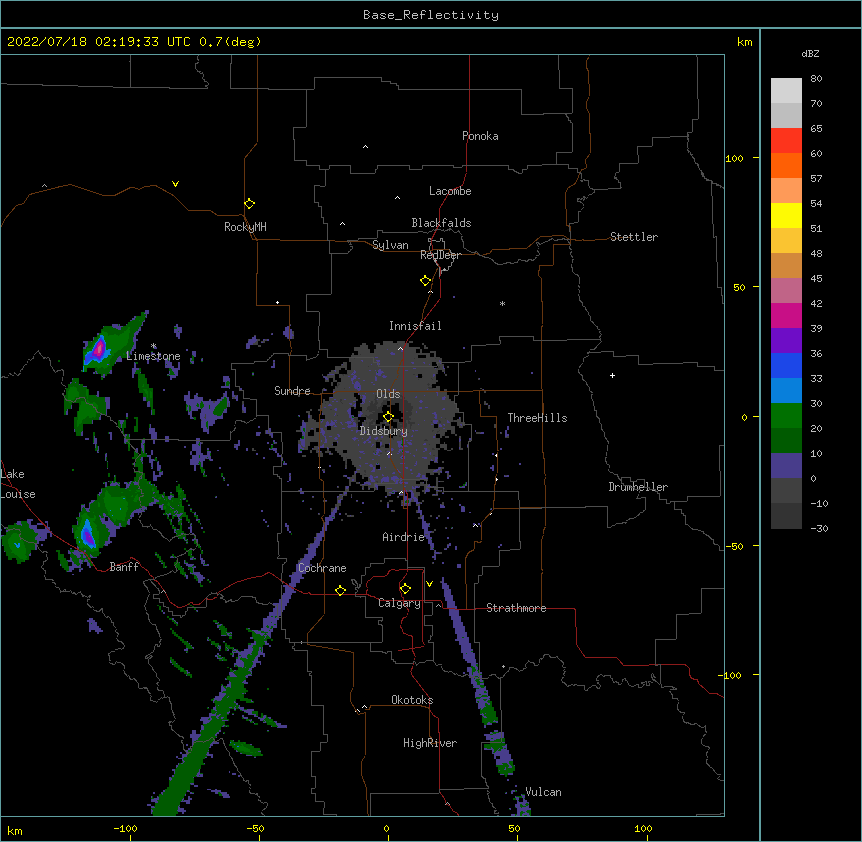Click the 80 value at legend top
The image size is (862, 842).
point(816,79)
